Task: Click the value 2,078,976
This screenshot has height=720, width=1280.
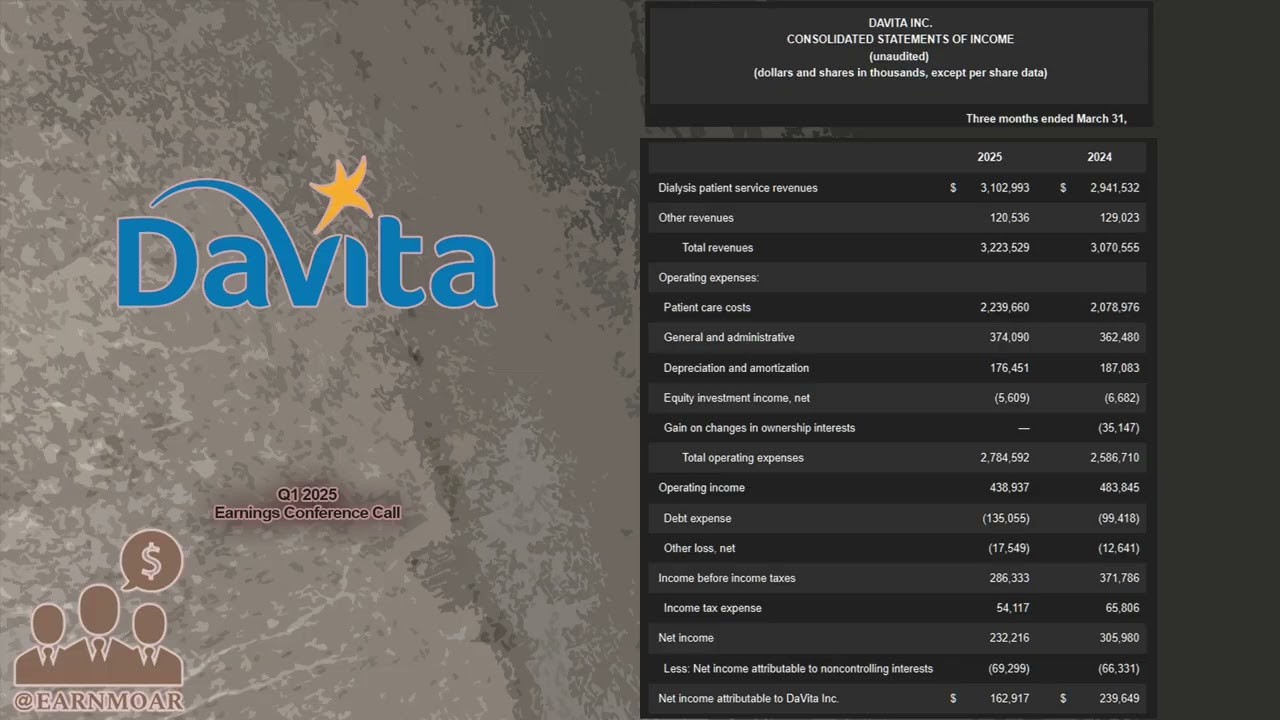Action: [x=1114, y=308]
